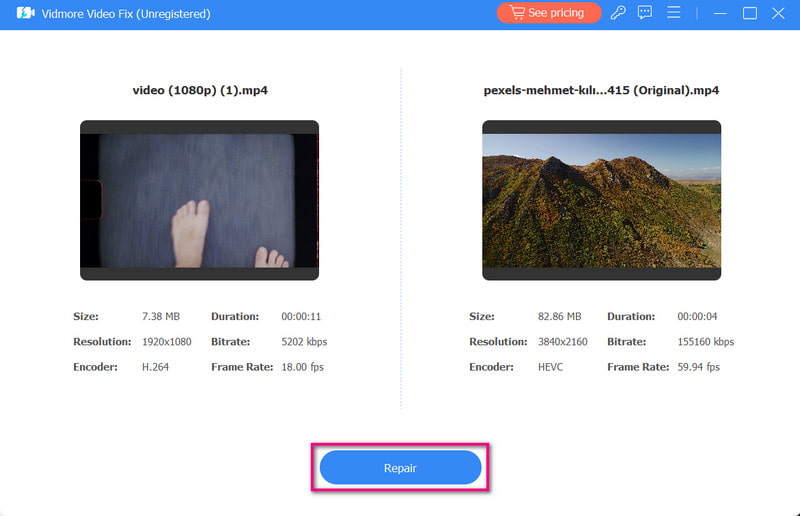Screen dimensions: 800x516
Task: Click the Vidmore Video Fix (Unregistered) title
Action: [125, 14]
